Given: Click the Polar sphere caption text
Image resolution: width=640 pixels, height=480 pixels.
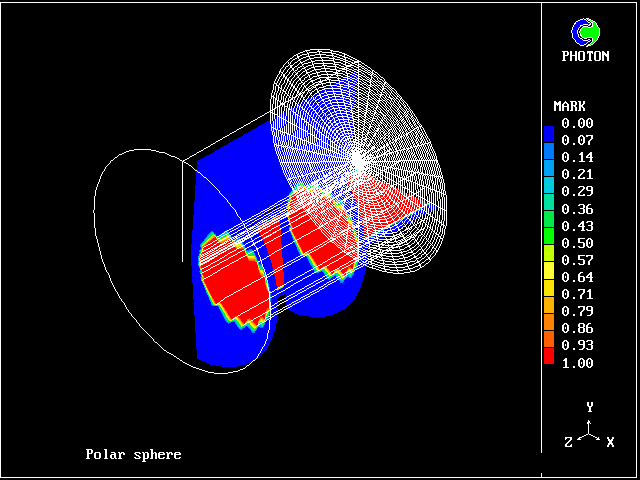Looking at the screenshot, I should 133,455.
